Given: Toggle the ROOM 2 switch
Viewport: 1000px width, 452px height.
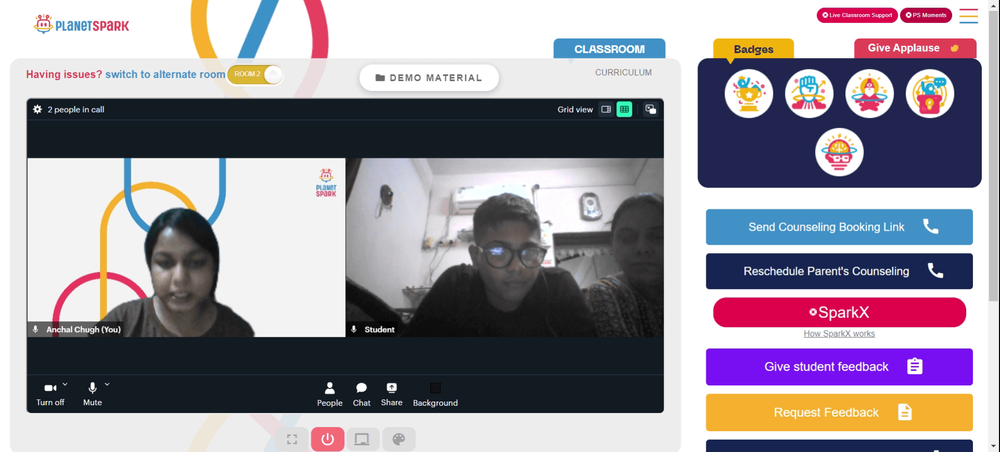Looking at the screenshot, I should (x=255, y=74).
